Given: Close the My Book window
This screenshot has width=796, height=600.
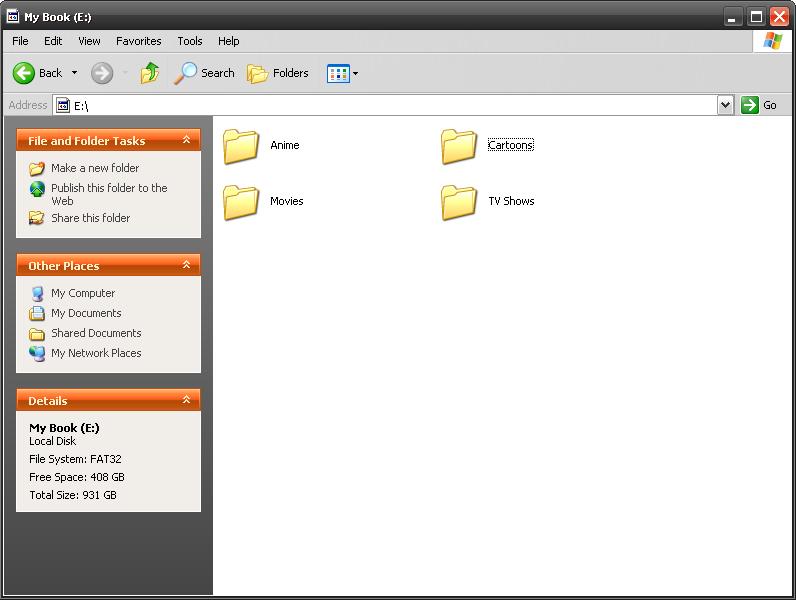Looking at the screenshot, I should click(779, 17).
